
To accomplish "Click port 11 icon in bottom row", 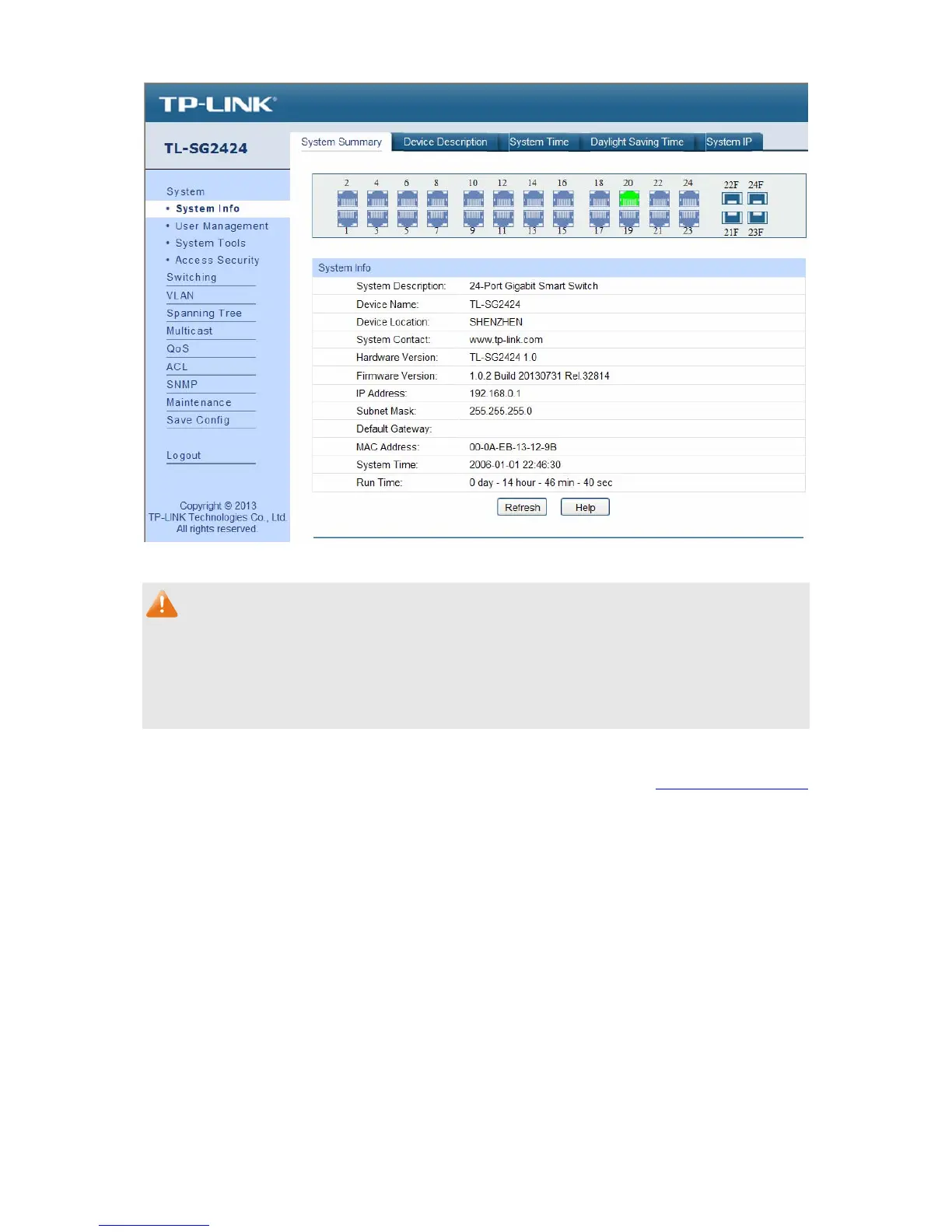I will point(503,218).
